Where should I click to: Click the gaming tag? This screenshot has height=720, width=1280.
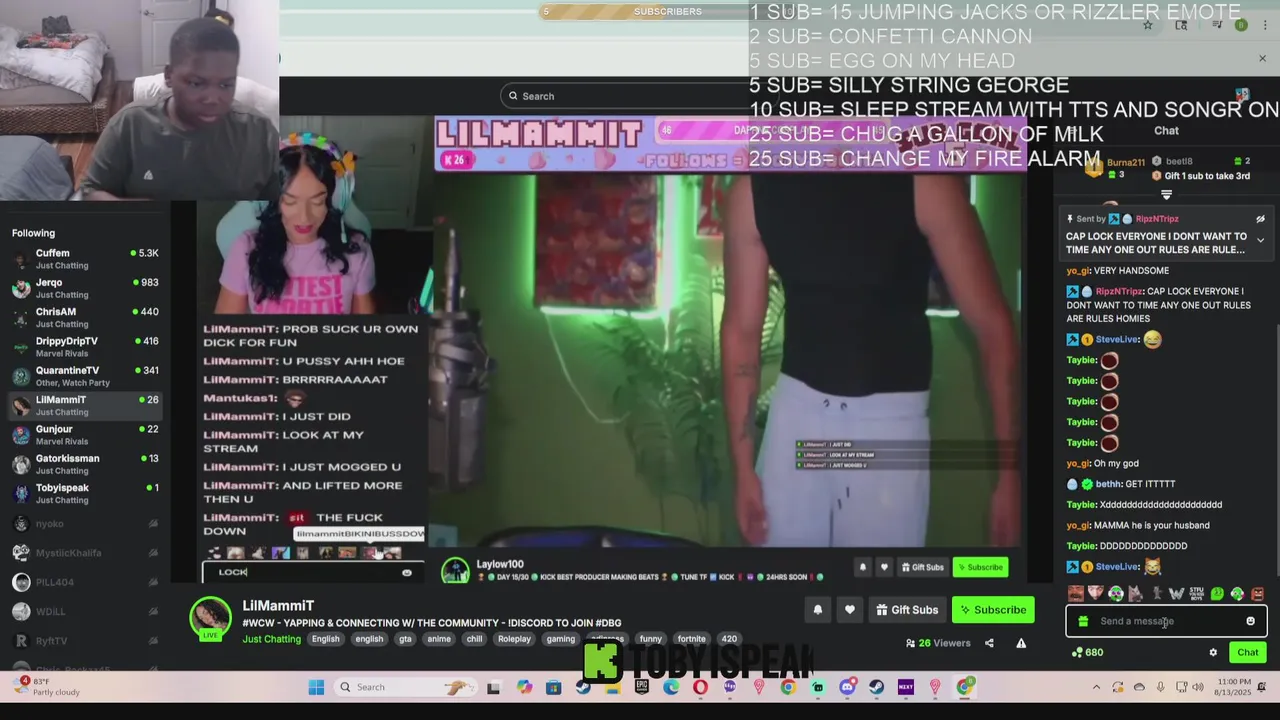point(560,639)
